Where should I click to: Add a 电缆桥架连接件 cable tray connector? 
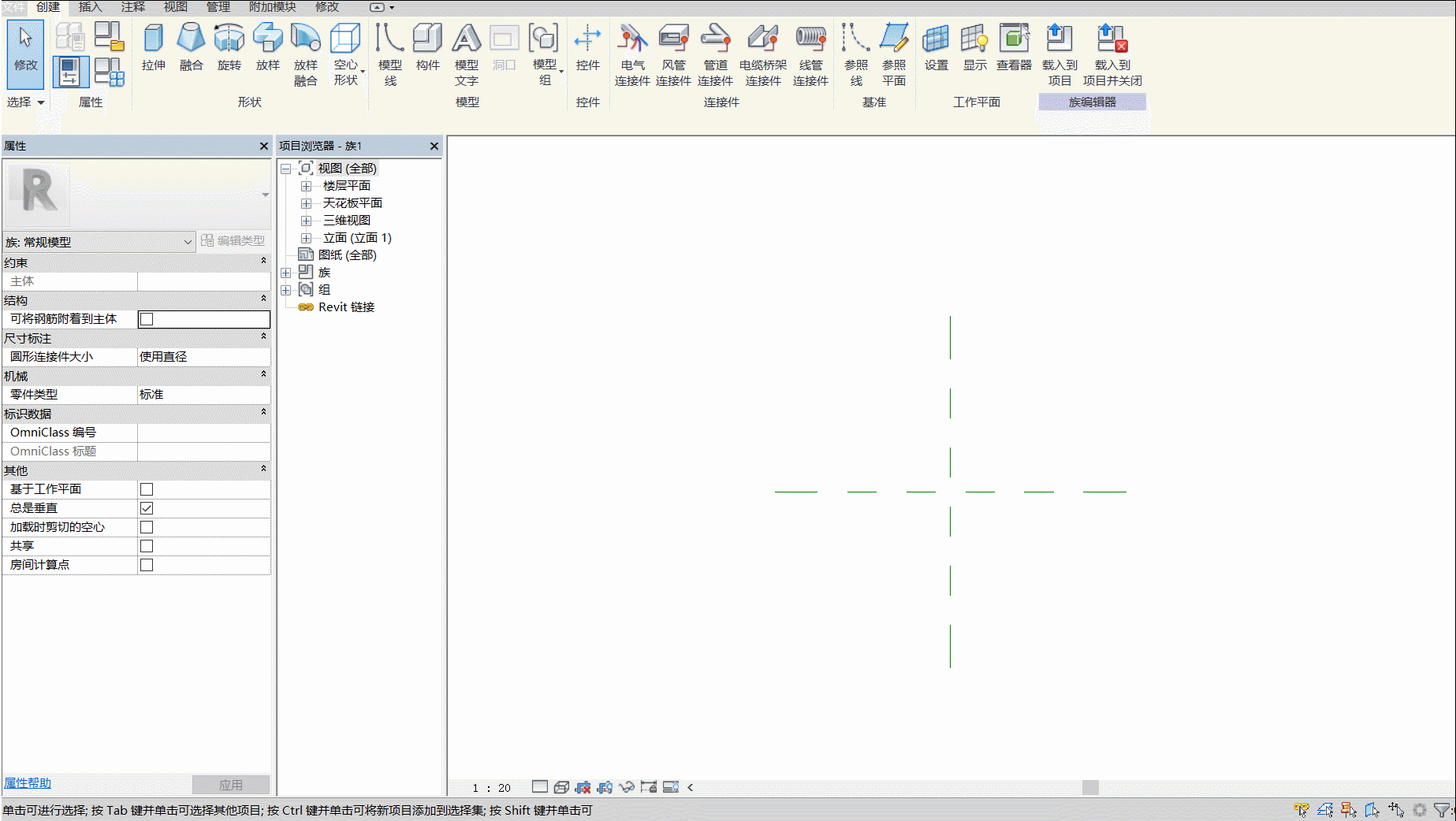[763, 54]
